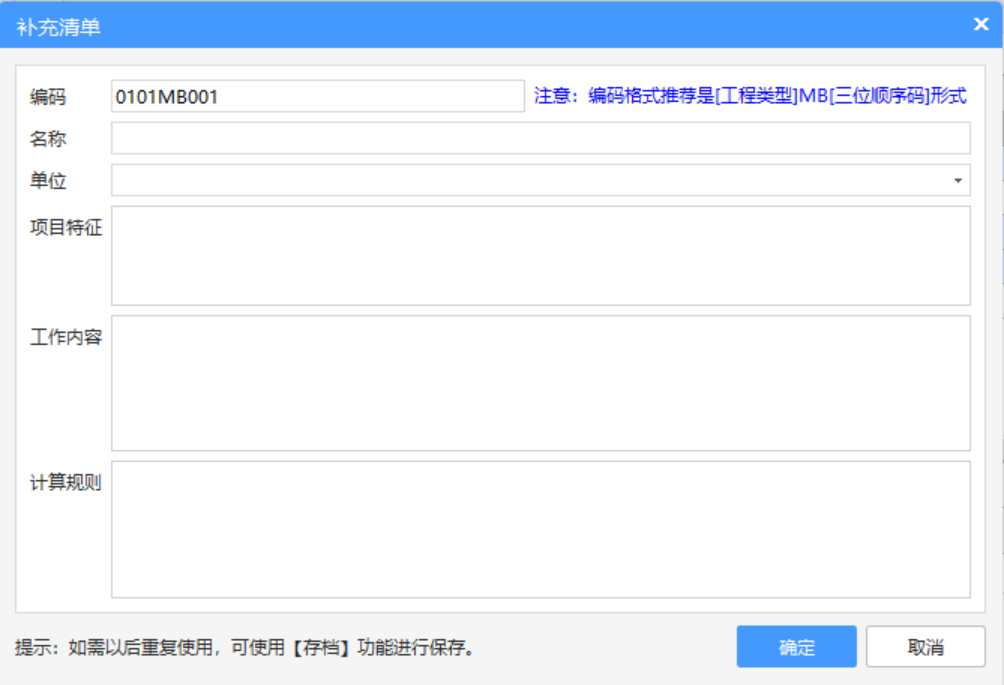
Task: Click the 项目特征 label
Action: pyautogui.click(x=66, y=228)
